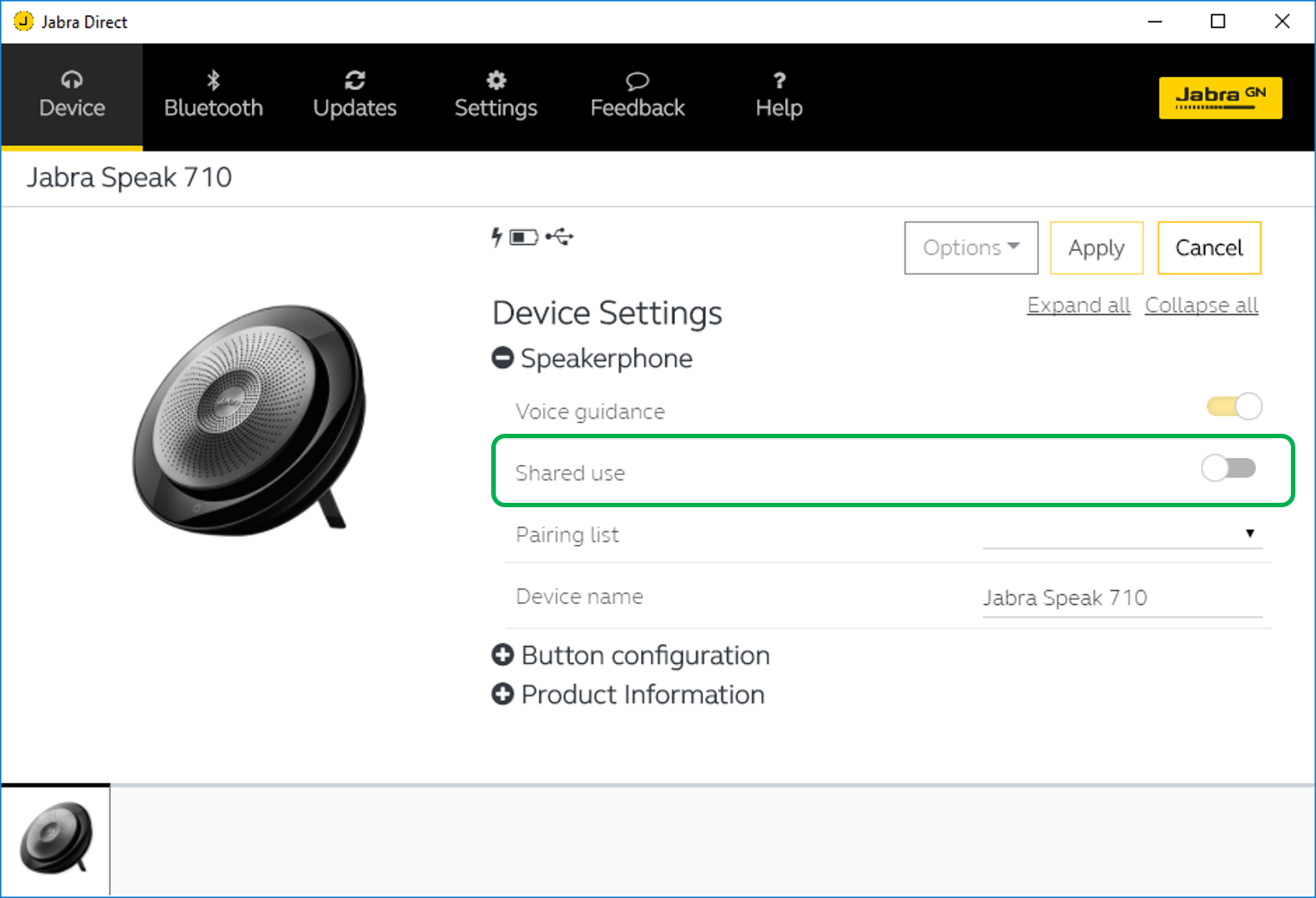Open the Settings tab
The image size is (1316, 898).
(496, 96)
